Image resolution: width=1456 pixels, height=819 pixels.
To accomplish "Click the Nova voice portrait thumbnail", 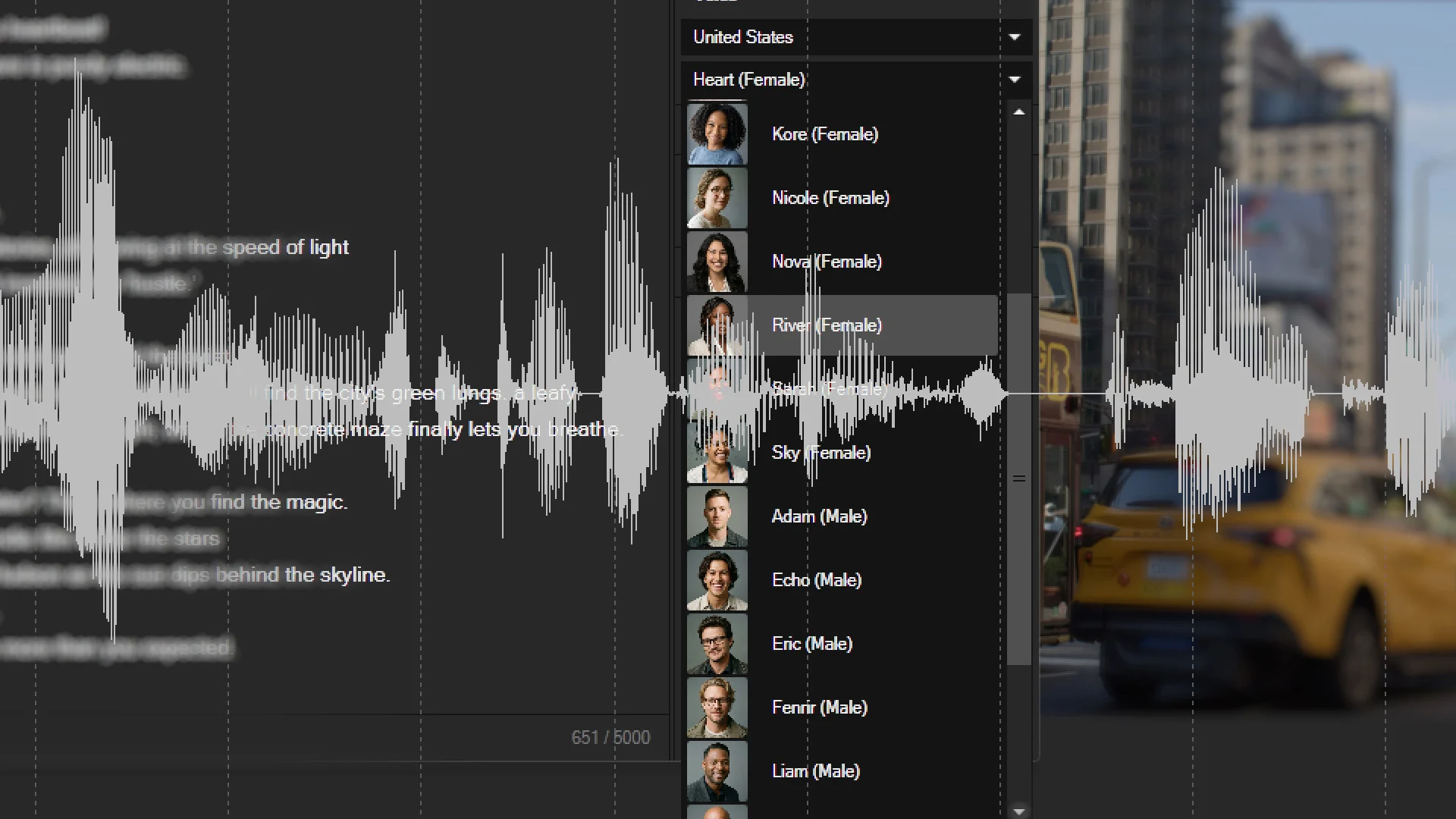I will [x=717, y=262].
